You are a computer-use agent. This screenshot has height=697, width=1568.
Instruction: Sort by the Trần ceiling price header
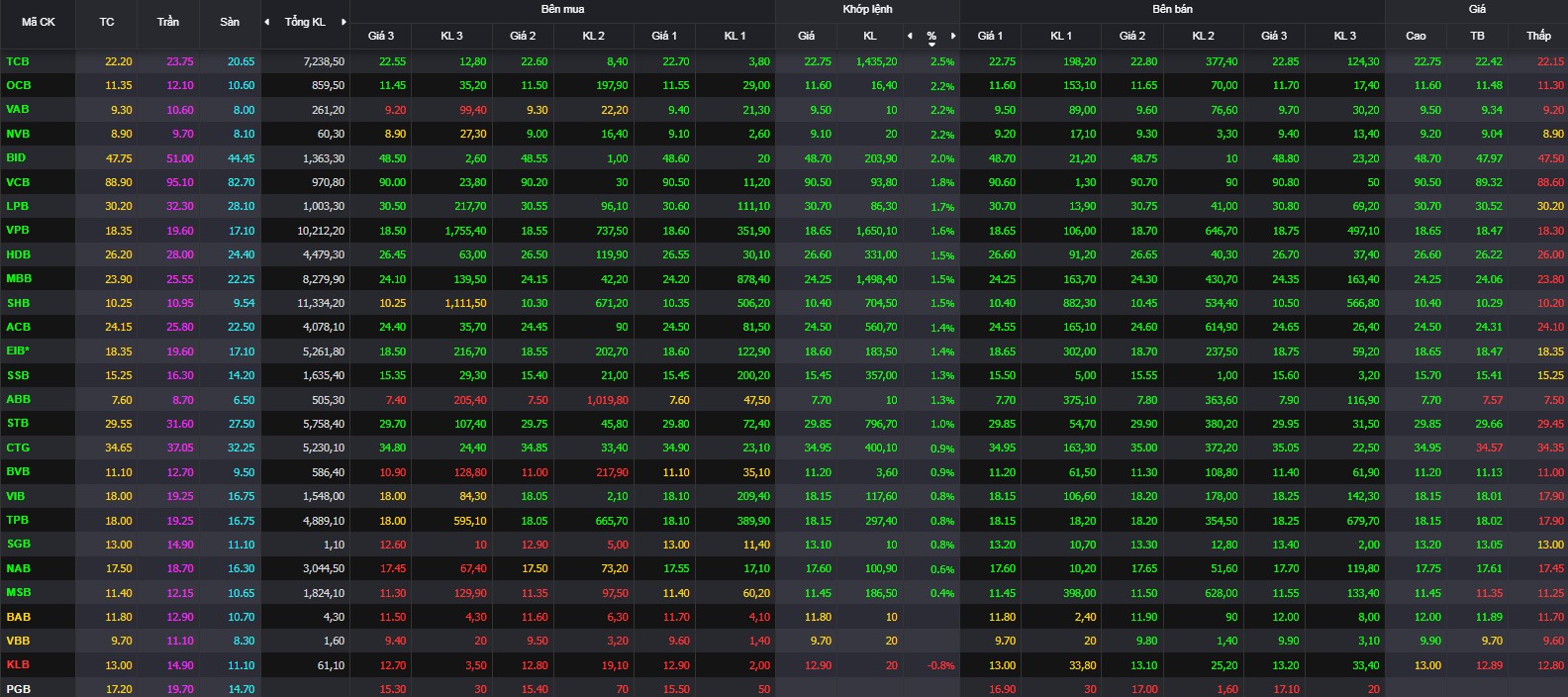[x=168, y=22]
